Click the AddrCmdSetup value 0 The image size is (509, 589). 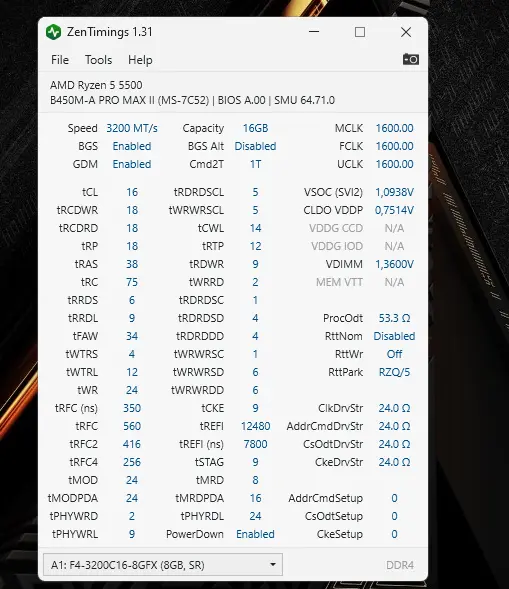tap(394, 498)
